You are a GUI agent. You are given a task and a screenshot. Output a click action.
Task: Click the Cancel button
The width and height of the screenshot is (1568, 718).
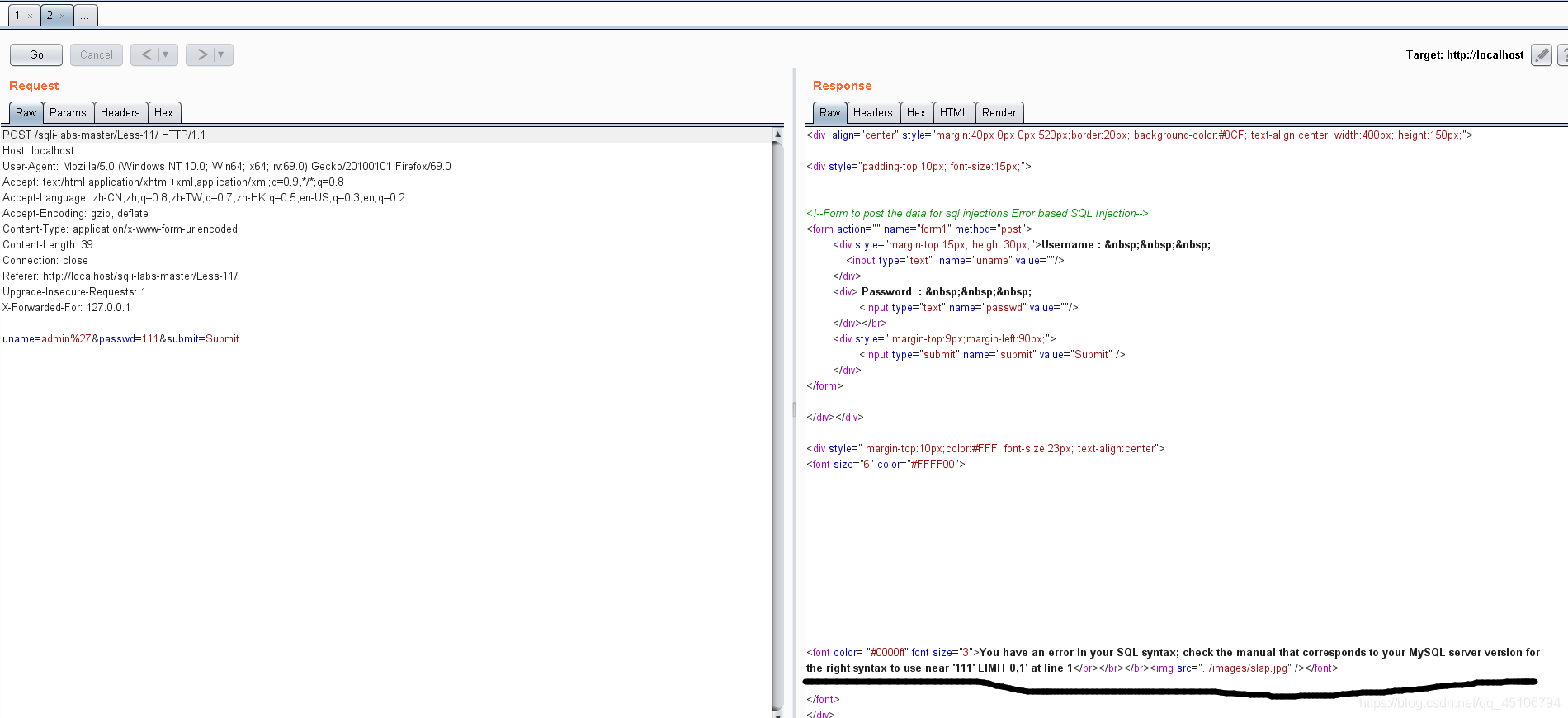pyautogui.click(x=97, y=54)
